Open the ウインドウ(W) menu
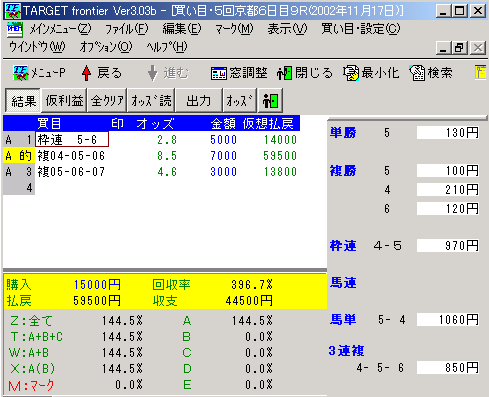Image resolution: width=489 pixels, height=397 pixels. tap(37, 47)
